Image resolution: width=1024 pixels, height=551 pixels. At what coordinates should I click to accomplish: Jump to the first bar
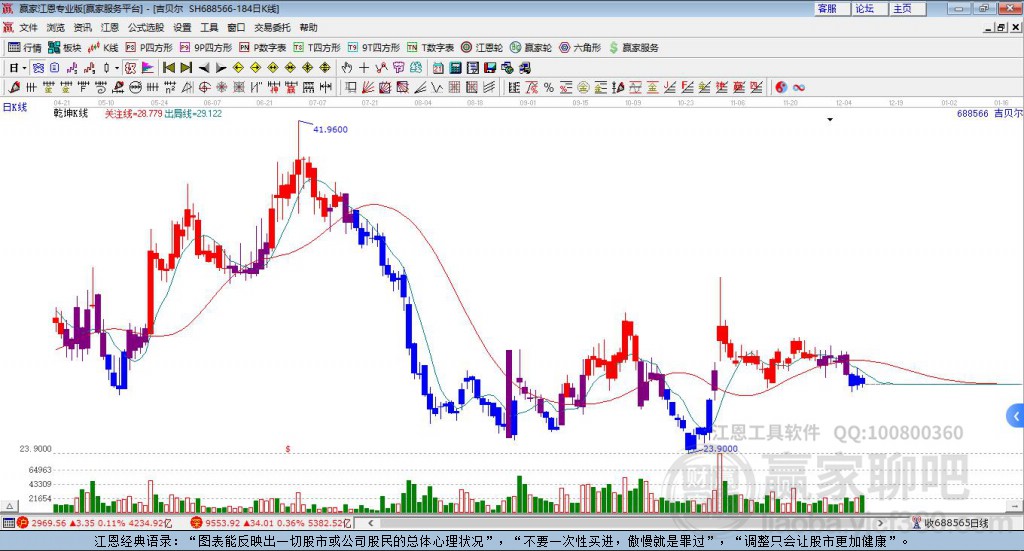coord(168,68)
